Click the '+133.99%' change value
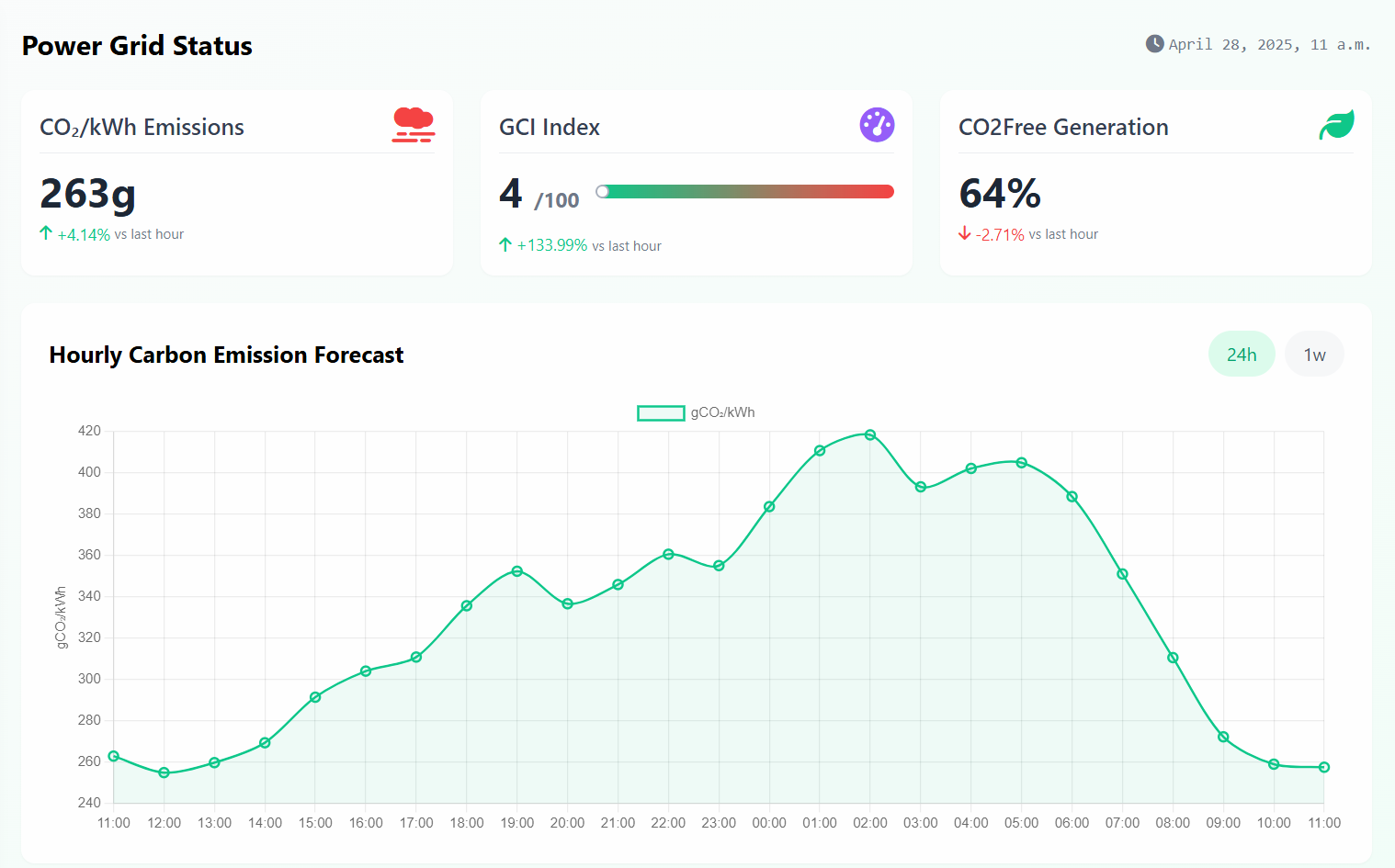1395x868 pixels. pos(551,246)
